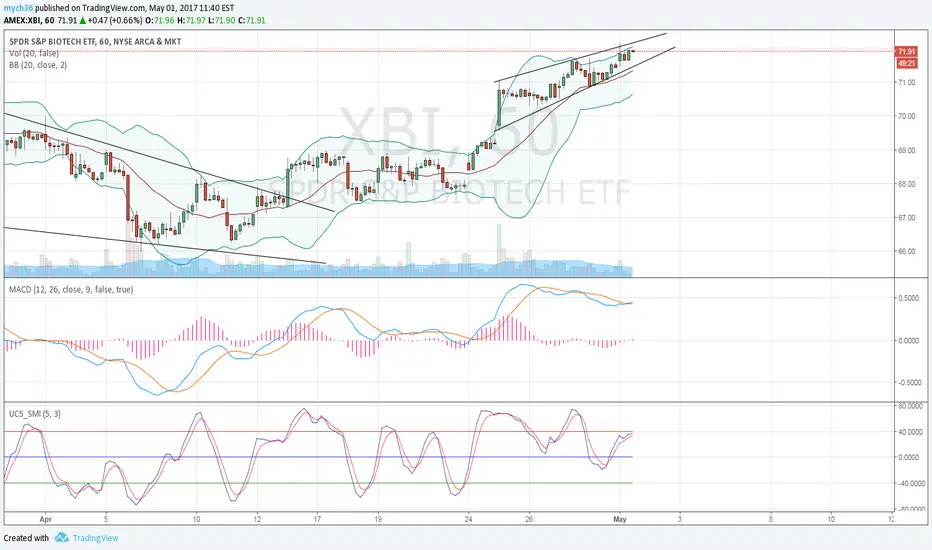Click the mych36 author username
Image resolution: width=932 pixels, height=550 pixels.
18,8
